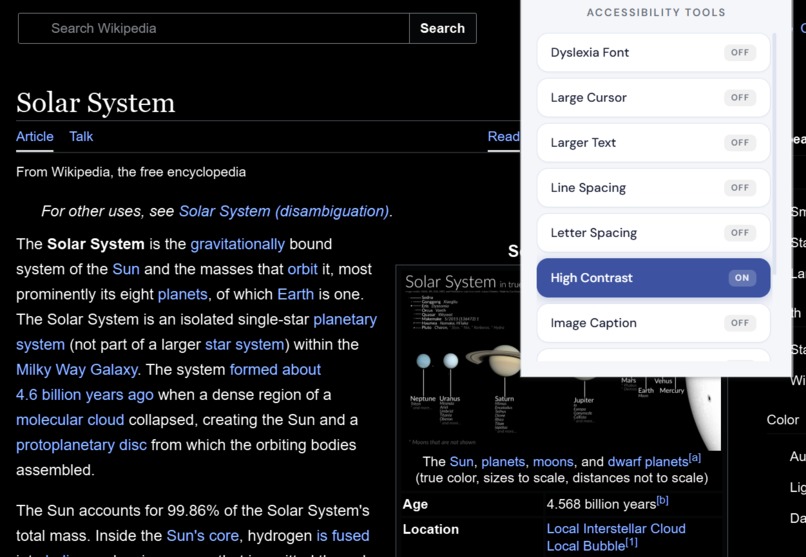
Task: Follow the 'Local Bubble' link
Action: 585,546
